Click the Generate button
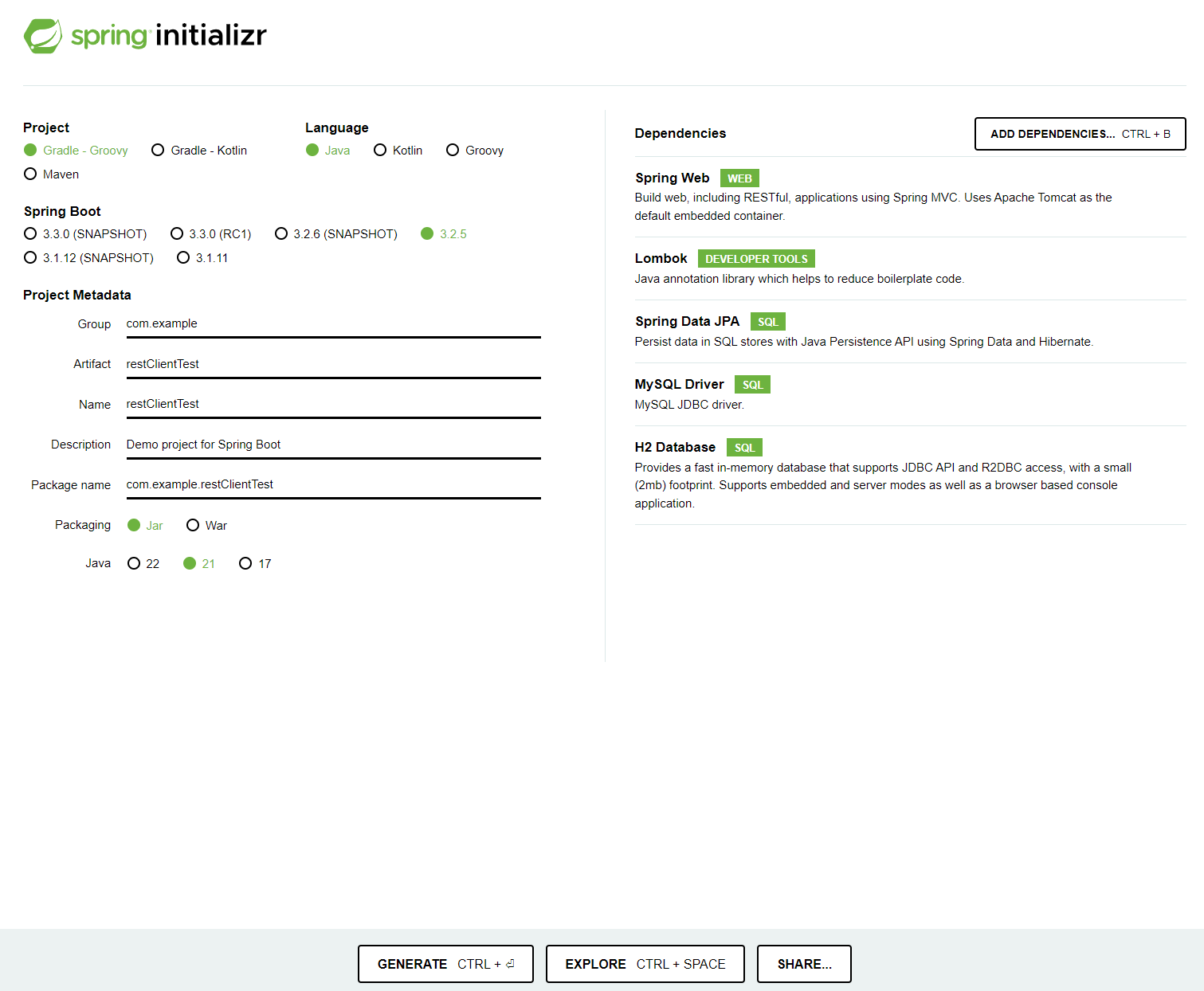1204x991 pixels. tap(445, 964)
